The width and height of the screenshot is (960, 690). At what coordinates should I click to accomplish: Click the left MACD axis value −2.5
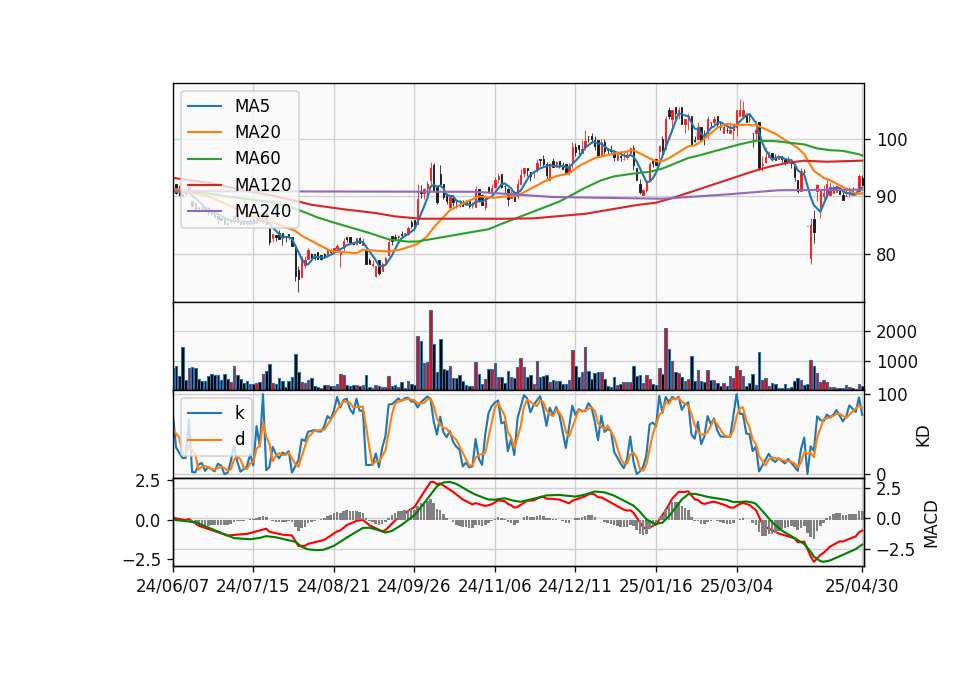tap(142, 560)
